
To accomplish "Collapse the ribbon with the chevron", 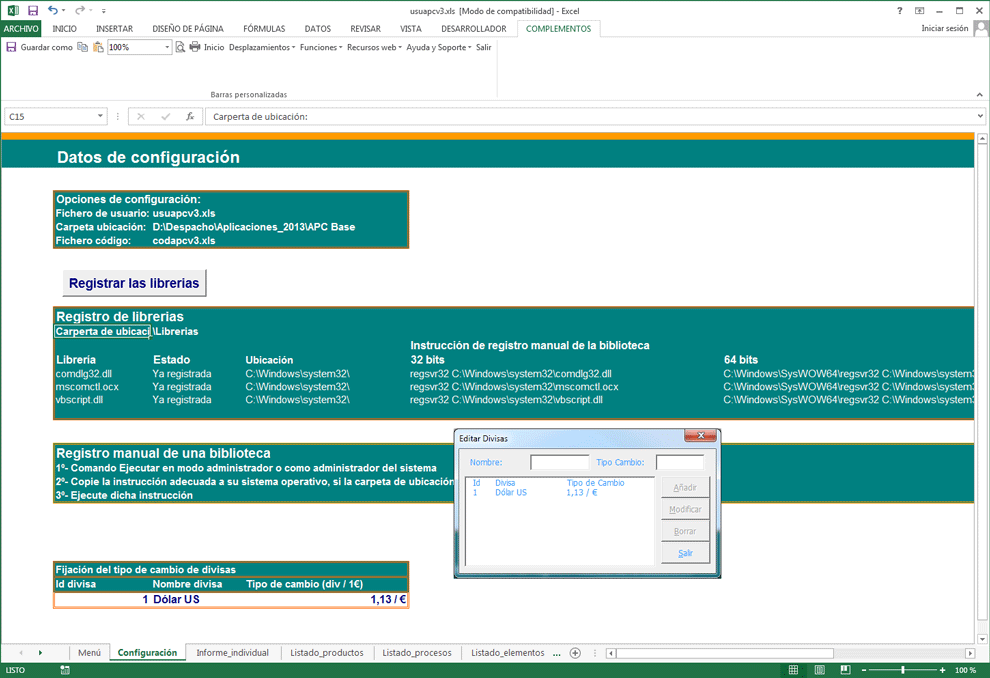I will coord(979,95).
